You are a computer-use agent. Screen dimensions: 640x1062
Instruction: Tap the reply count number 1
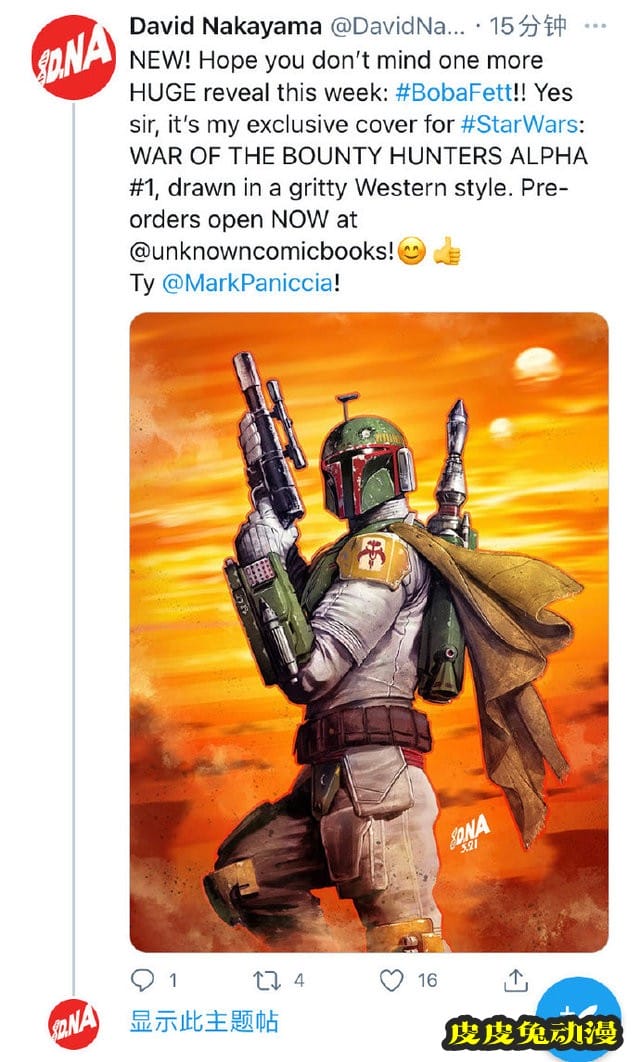(x=171, y=980)
